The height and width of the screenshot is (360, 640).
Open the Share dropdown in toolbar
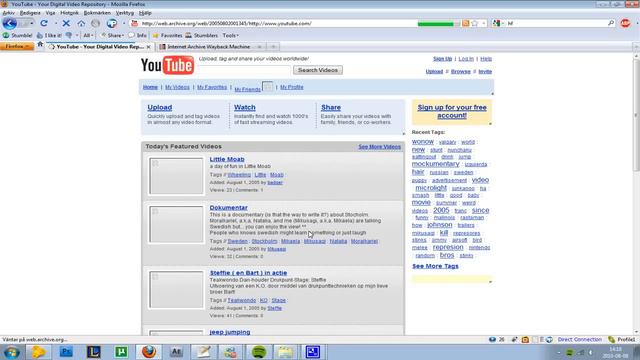112,36
